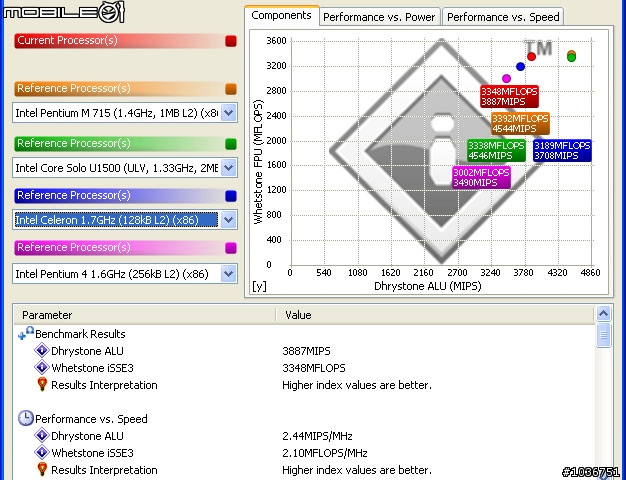Click the blue data point on chart
The width and height of the screenshot is (626, 480).
tap(520, 67)
